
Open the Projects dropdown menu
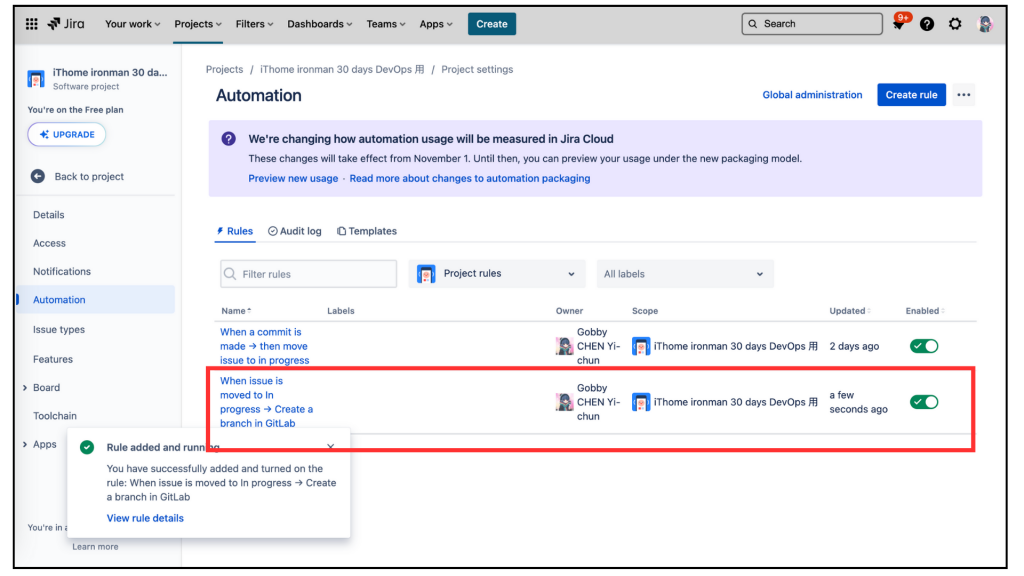[x=198, y=24]
